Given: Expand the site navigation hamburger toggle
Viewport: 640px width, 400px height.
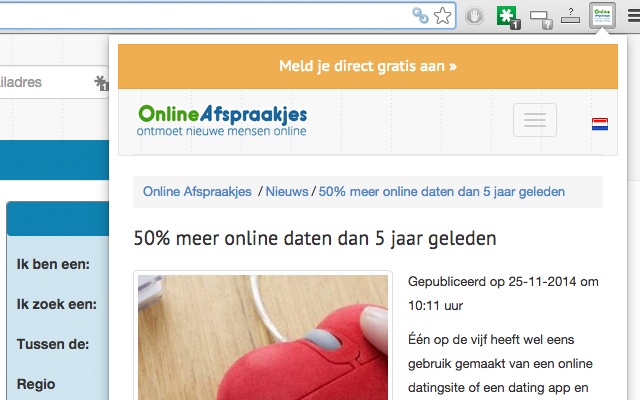Looking at the screenshot, I should pyautogui.click(x=535, y=120).
